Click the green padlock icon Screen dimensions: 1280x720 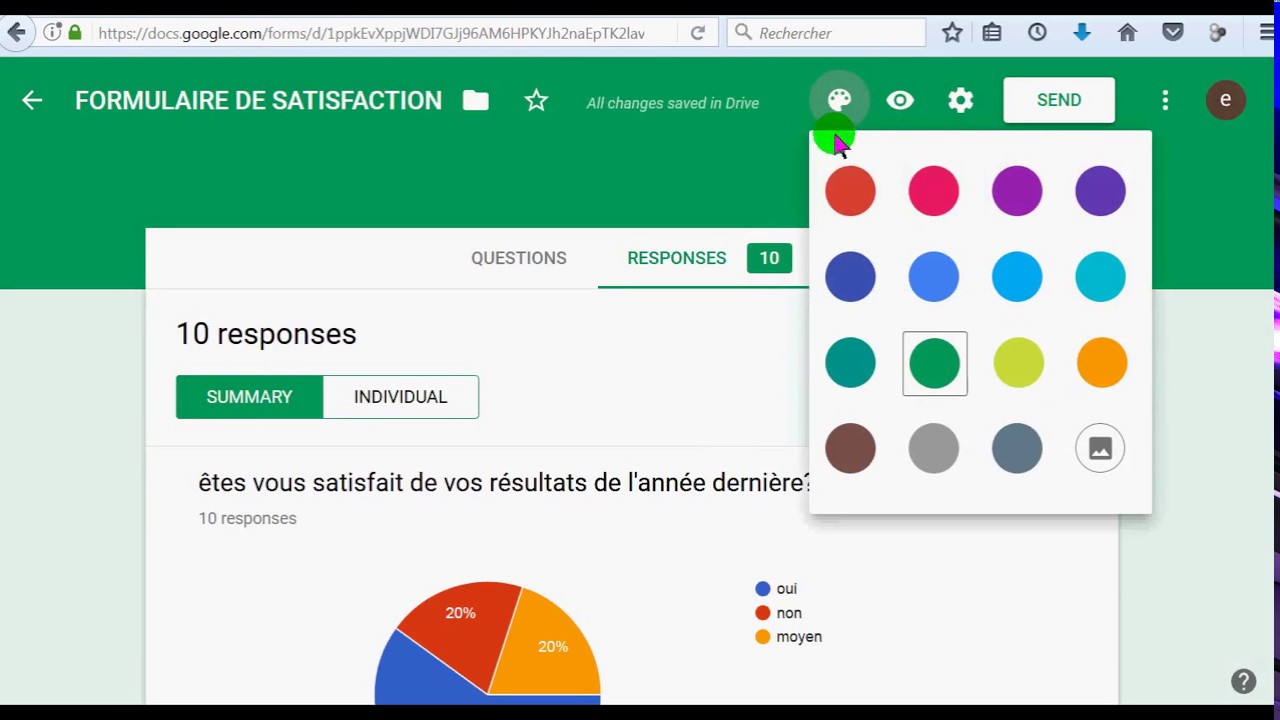(75, 33)
